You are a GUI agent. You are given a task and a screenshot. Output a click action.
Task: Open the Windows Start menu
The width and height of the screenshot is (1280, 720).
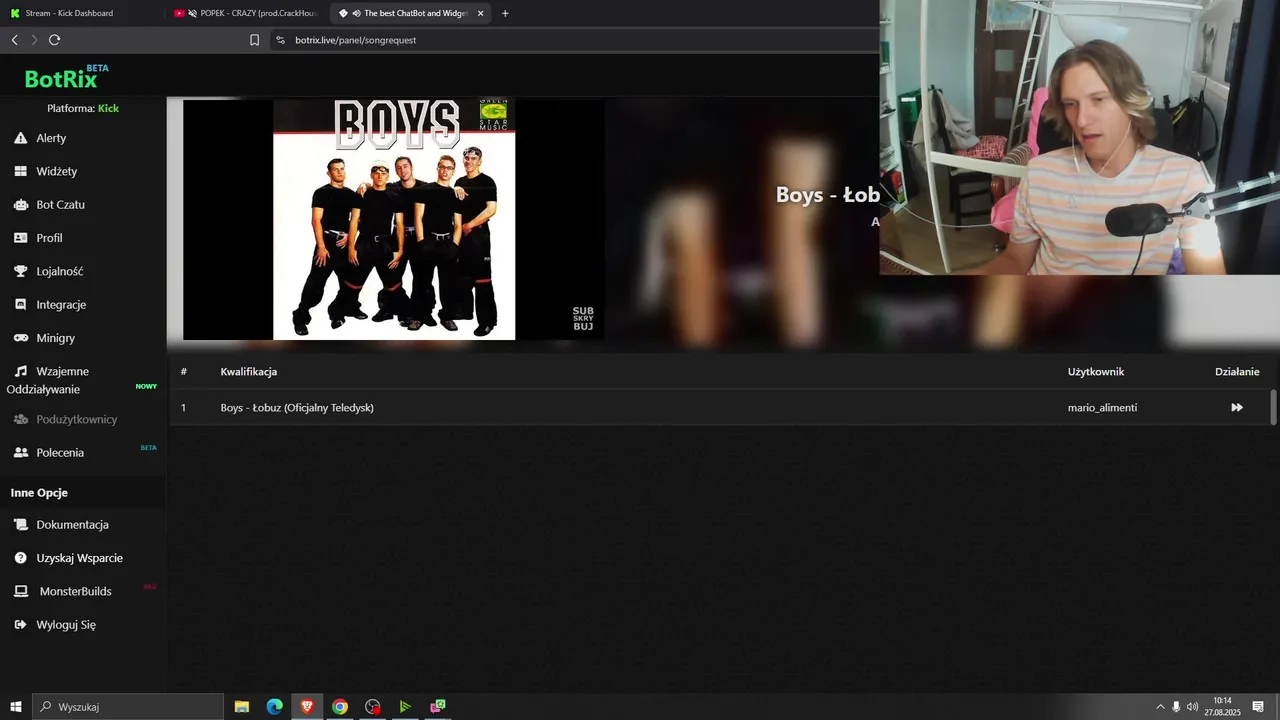15,707
